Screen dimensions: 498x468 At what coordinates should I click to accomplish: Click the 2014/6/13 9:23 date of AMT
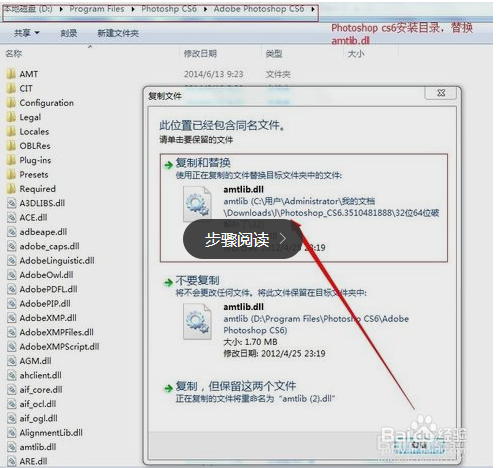click(214, 74)
